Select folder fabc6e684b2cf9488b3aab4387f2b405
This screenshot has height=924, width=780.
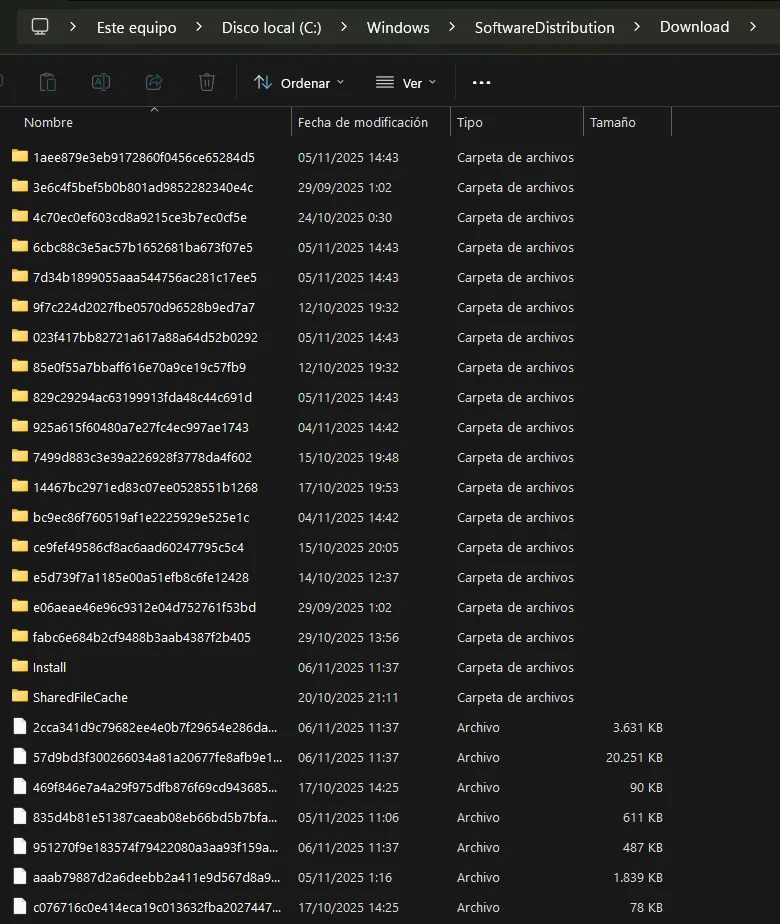tap(141, 637)
